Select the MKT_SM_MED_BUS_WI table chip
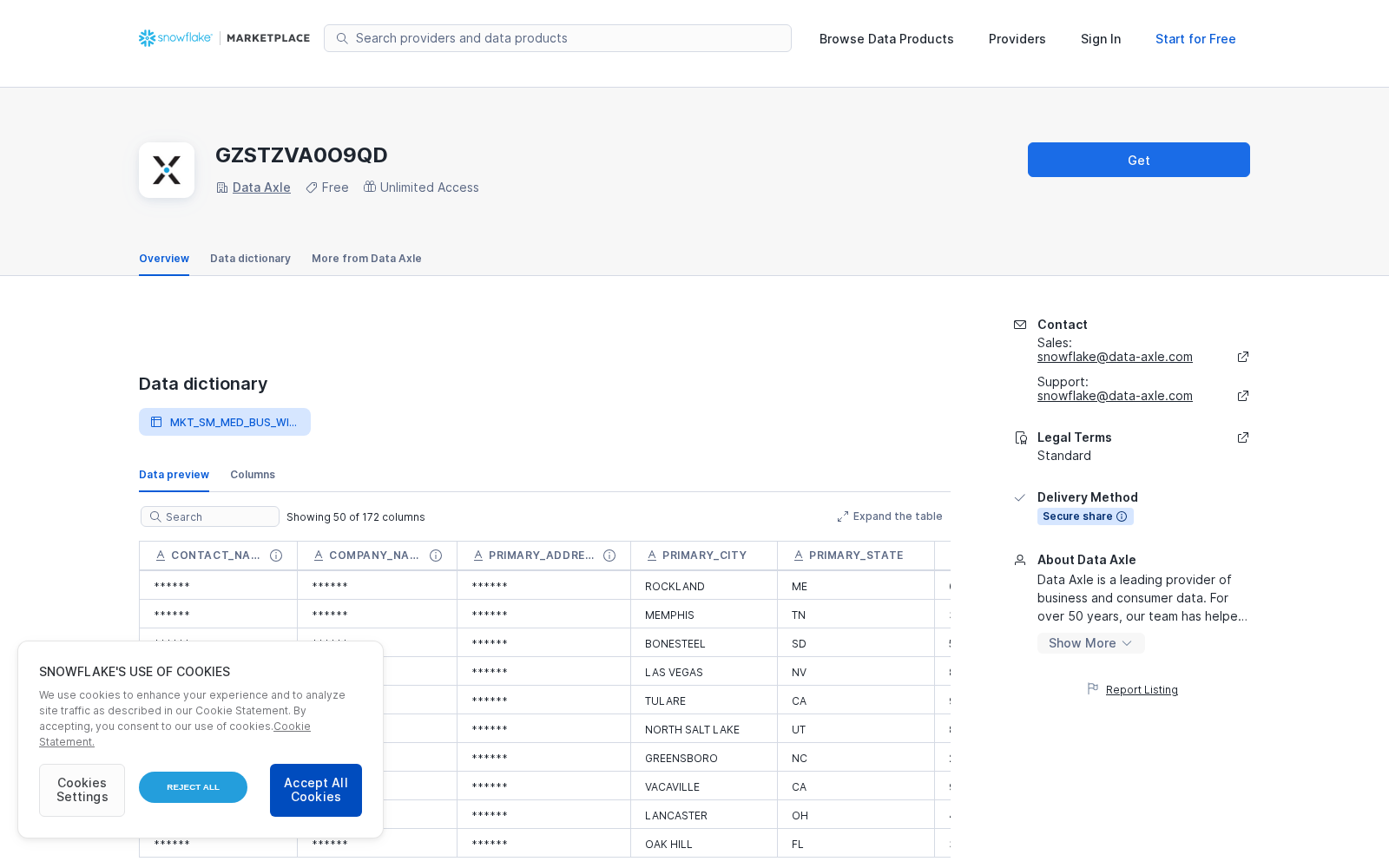This screenshot has height=868, width=1389. (225, 422)
